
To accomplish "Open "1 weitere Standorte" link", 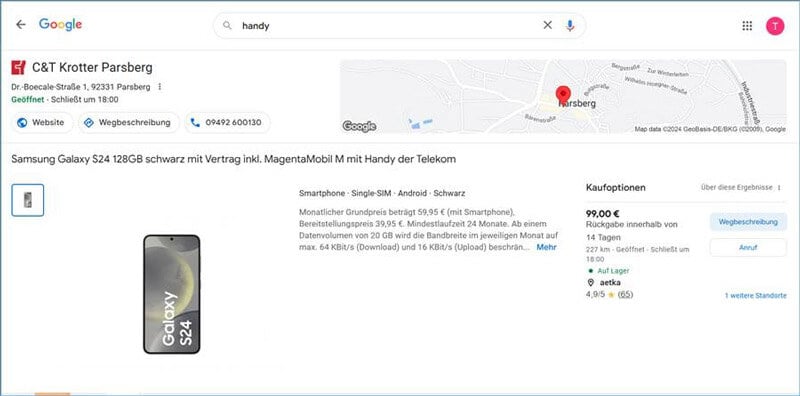I will (x=756, y=295).
